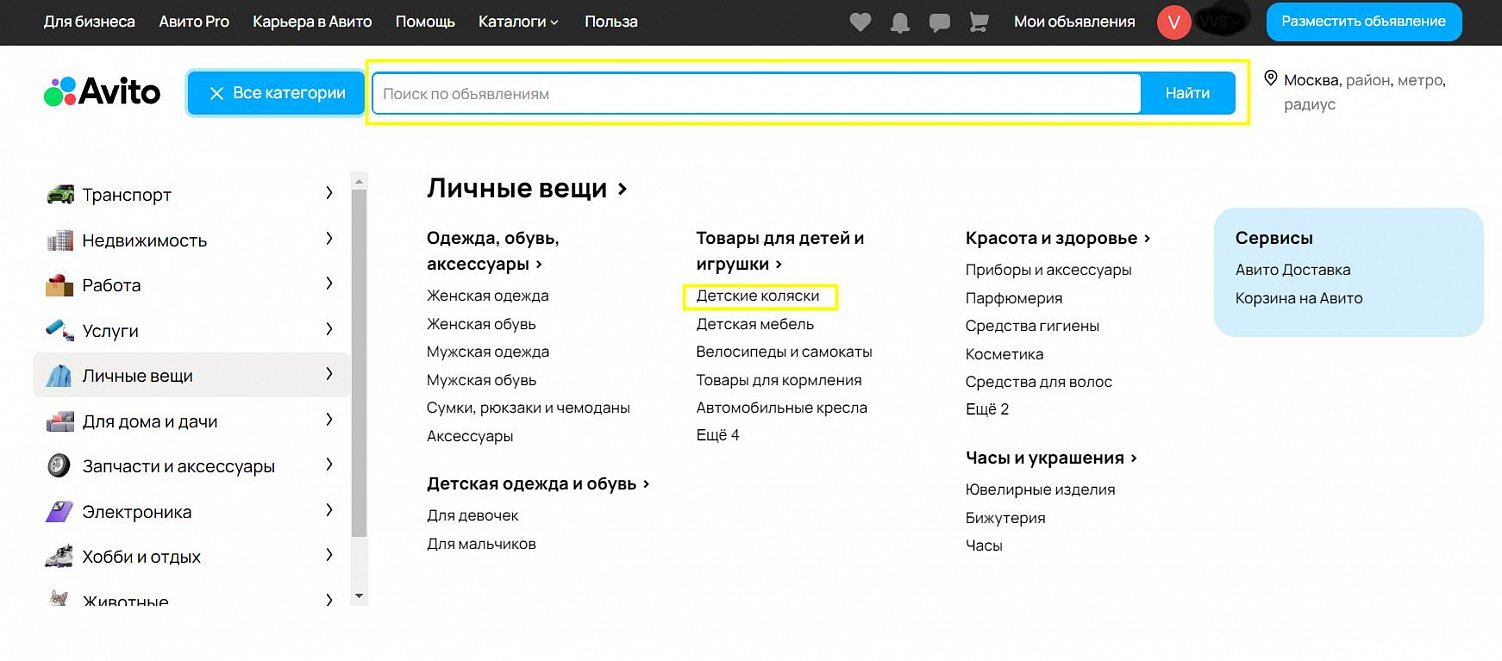Viewport: 1502px width, 661px height.
Task: Expand the Недвижимость category arrow
Action: point(329,238)
